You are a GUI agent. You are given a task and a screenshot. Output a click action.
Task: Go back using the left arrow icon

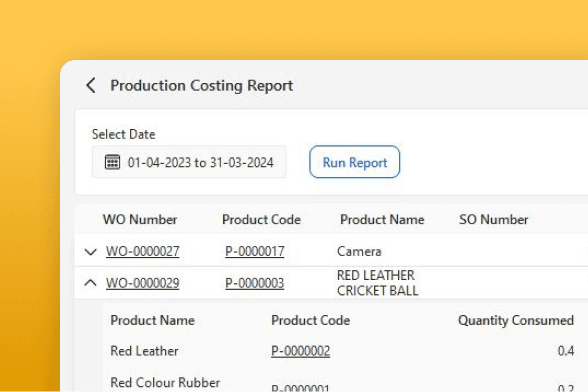pos(91,86)
